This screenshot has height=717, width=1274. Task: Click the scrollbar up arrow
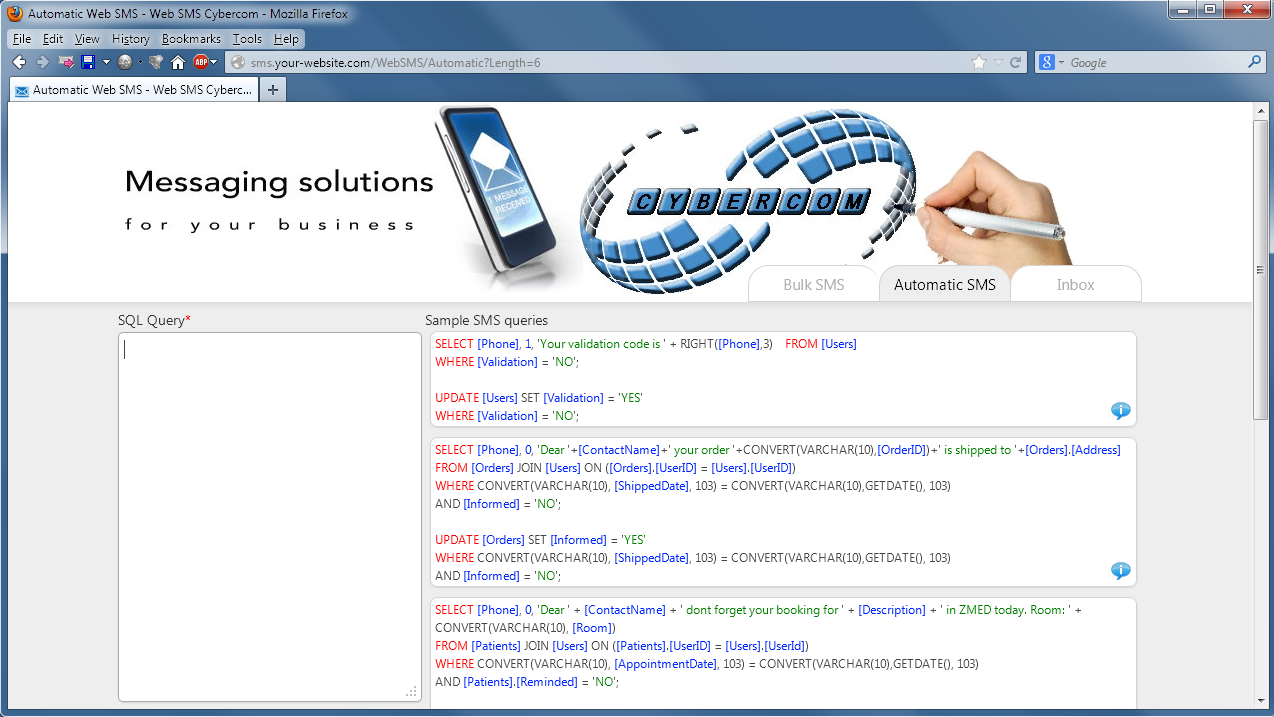[1260, 110]
